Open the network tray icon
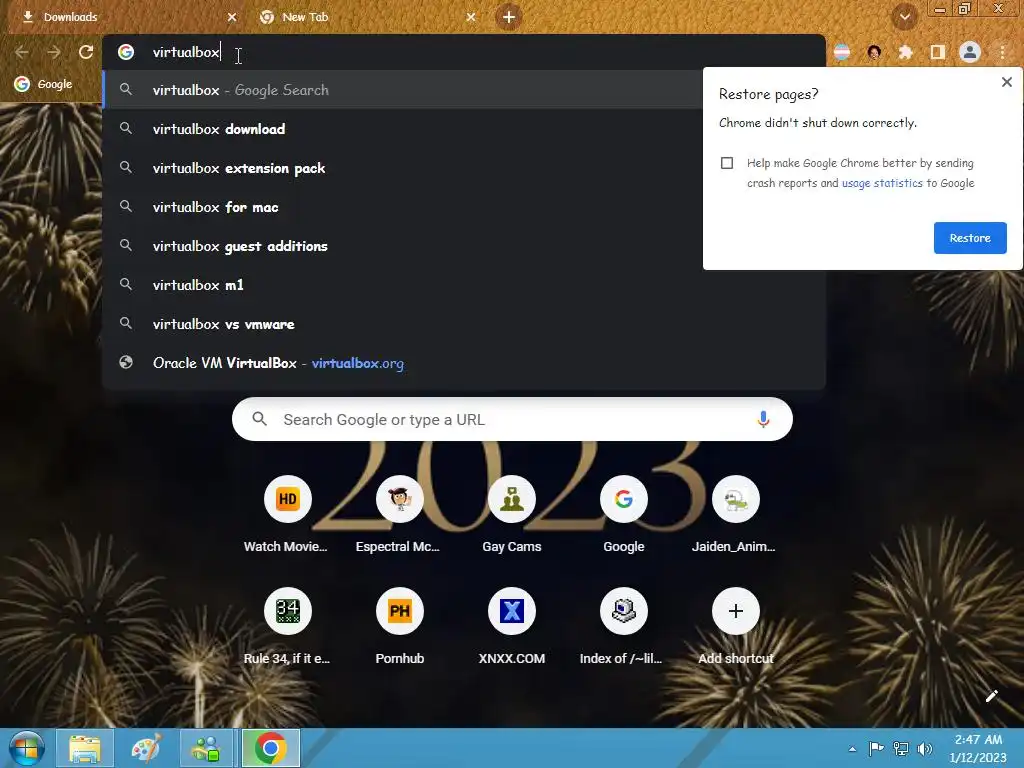This screenshot has width=1024, height=768. pyautogui.click(x=901, y=748)
